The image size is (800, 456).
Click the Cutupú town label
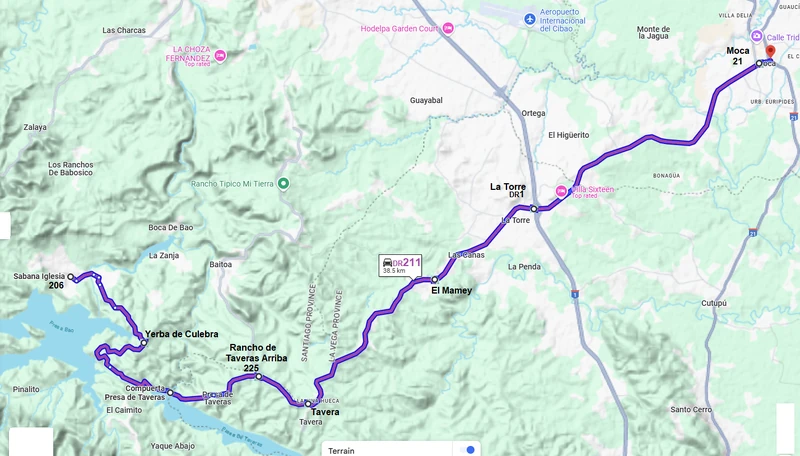713,303
